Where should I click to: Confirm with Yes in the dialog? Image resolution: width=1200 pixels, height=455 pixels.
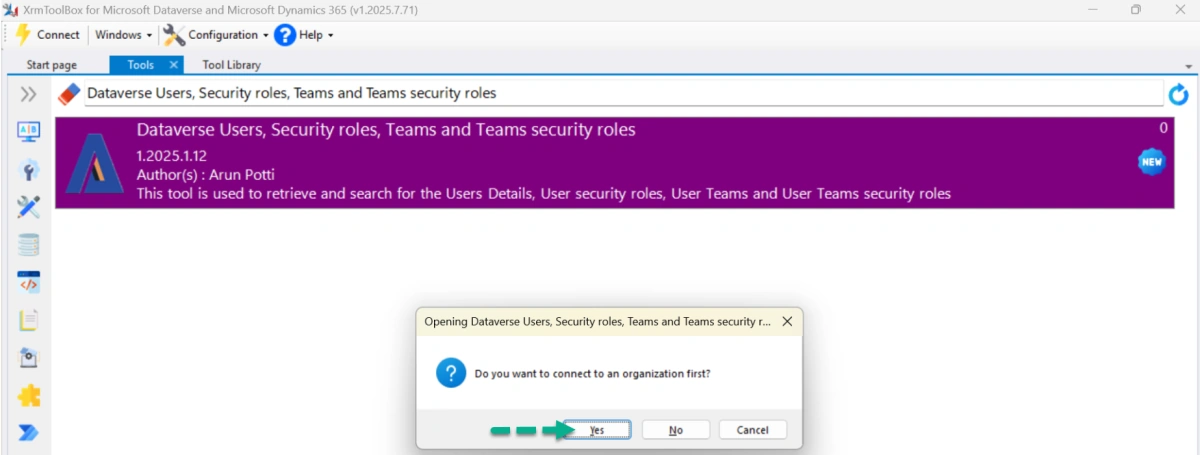coord(597,430)
